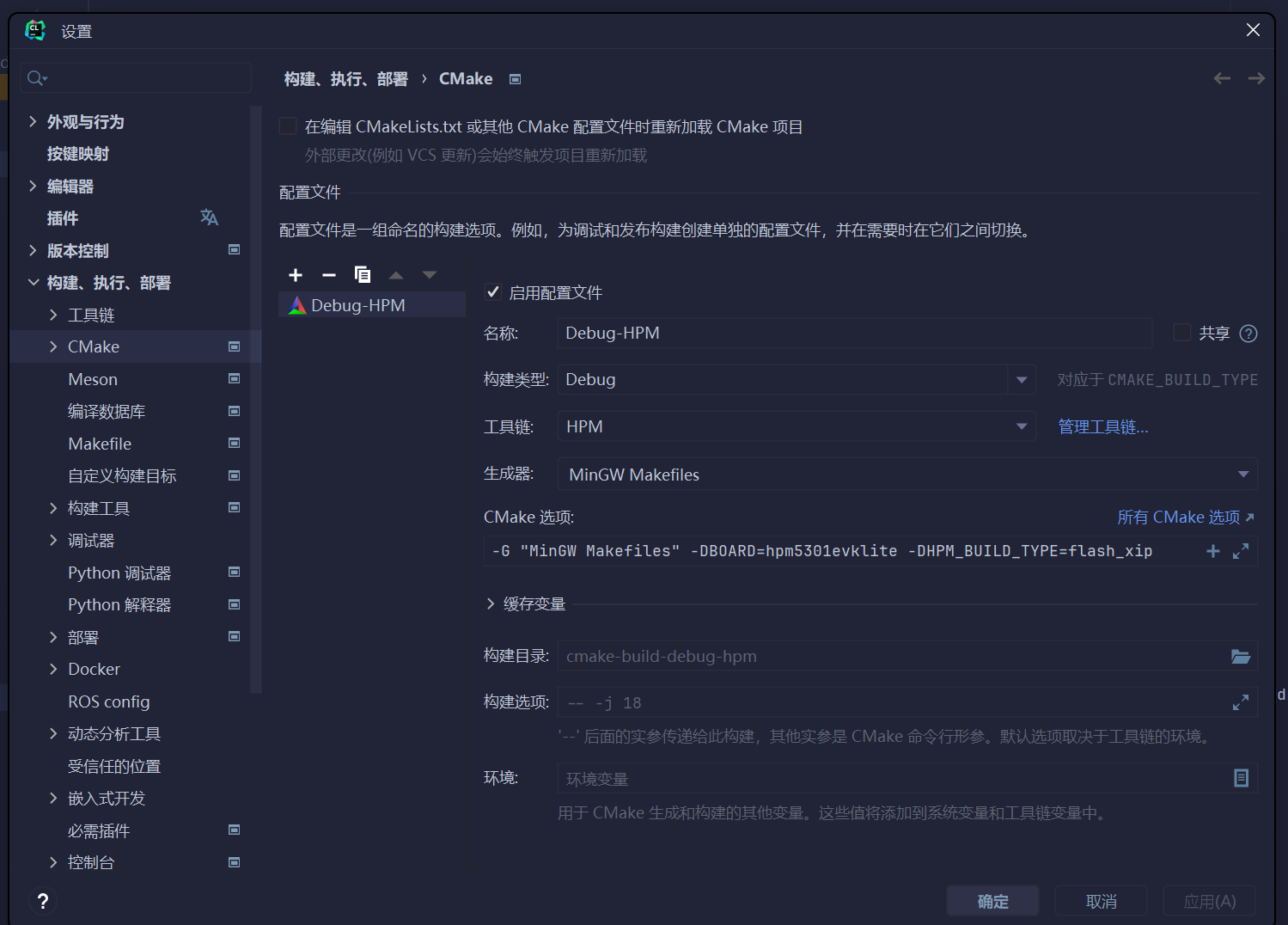1288x925 pixels.
Task: Click the CLion logo in the title bar
Action: coord(35,31)
